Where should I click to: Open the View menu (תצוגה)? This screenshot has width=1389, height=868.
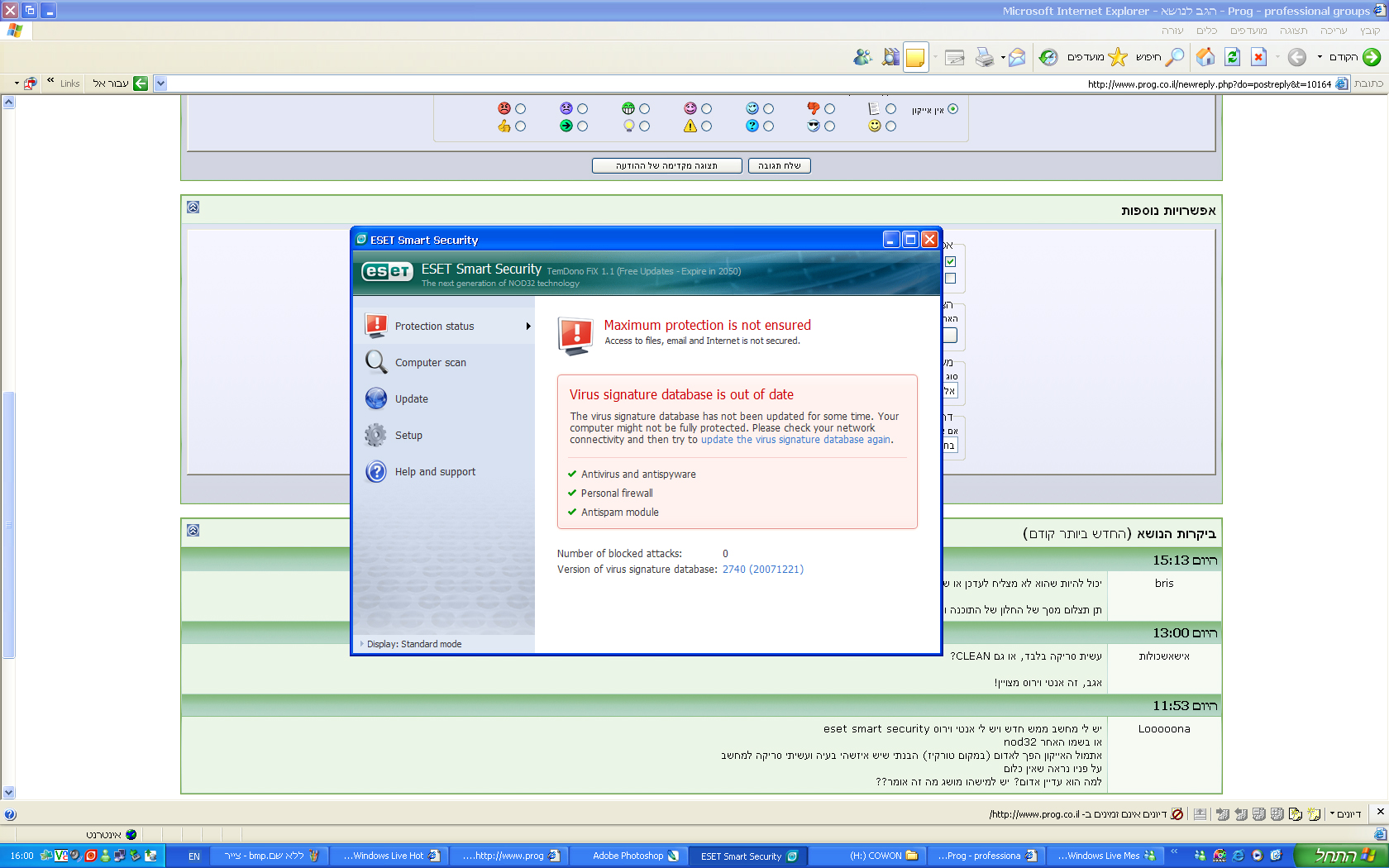pos(1294,31)
